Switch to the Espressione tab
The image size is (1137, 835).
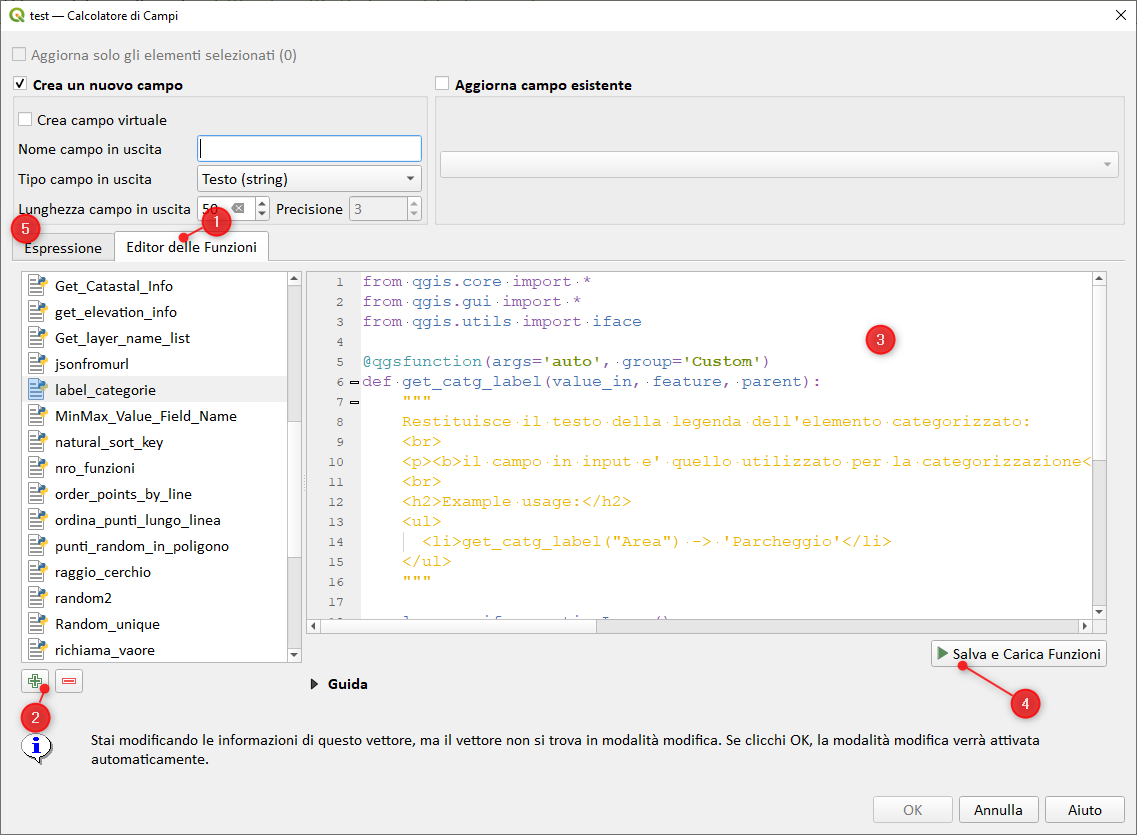tap(63, 248)
